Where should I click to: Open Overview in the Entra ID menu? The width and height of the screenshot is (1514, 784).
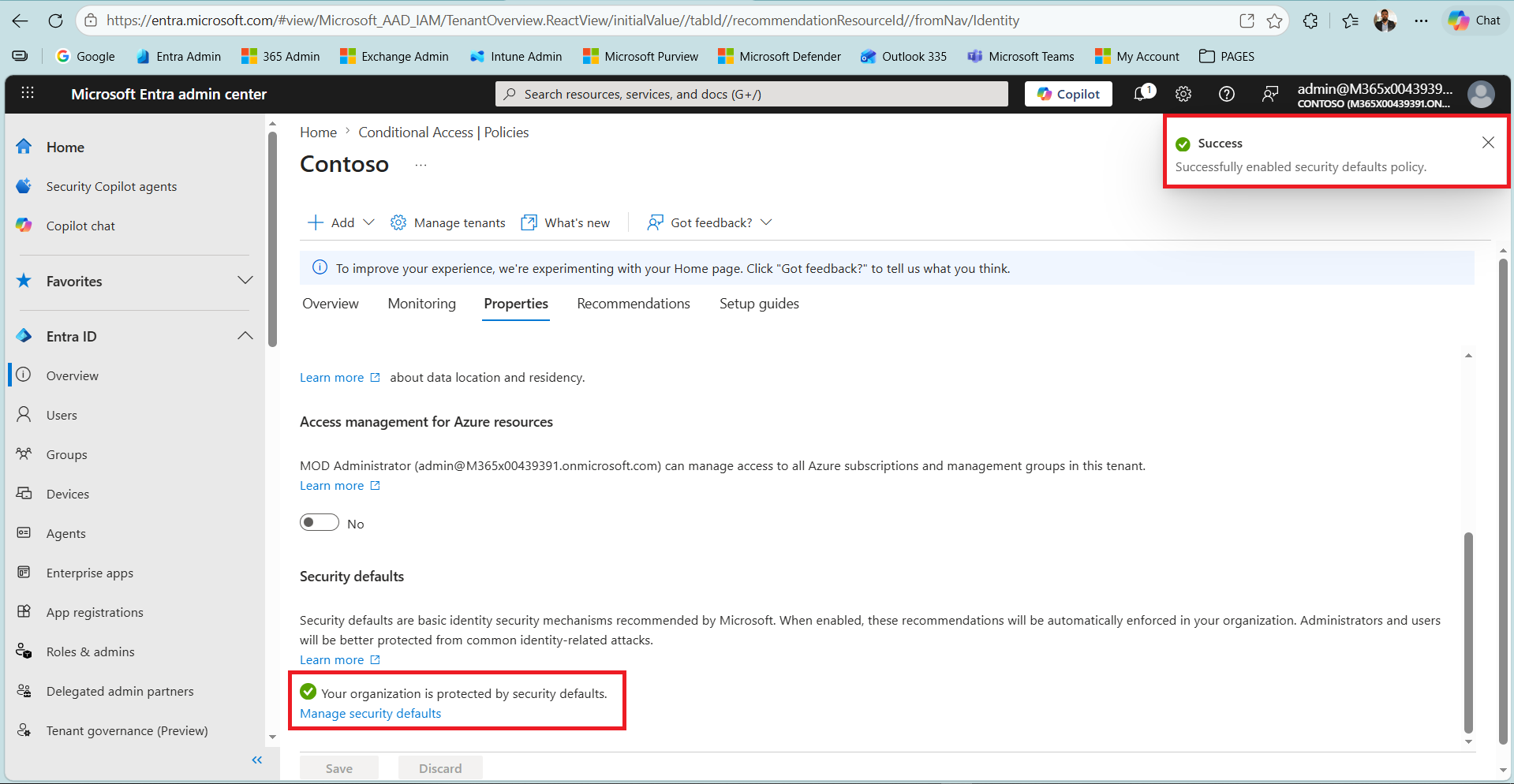pos(73,375)
